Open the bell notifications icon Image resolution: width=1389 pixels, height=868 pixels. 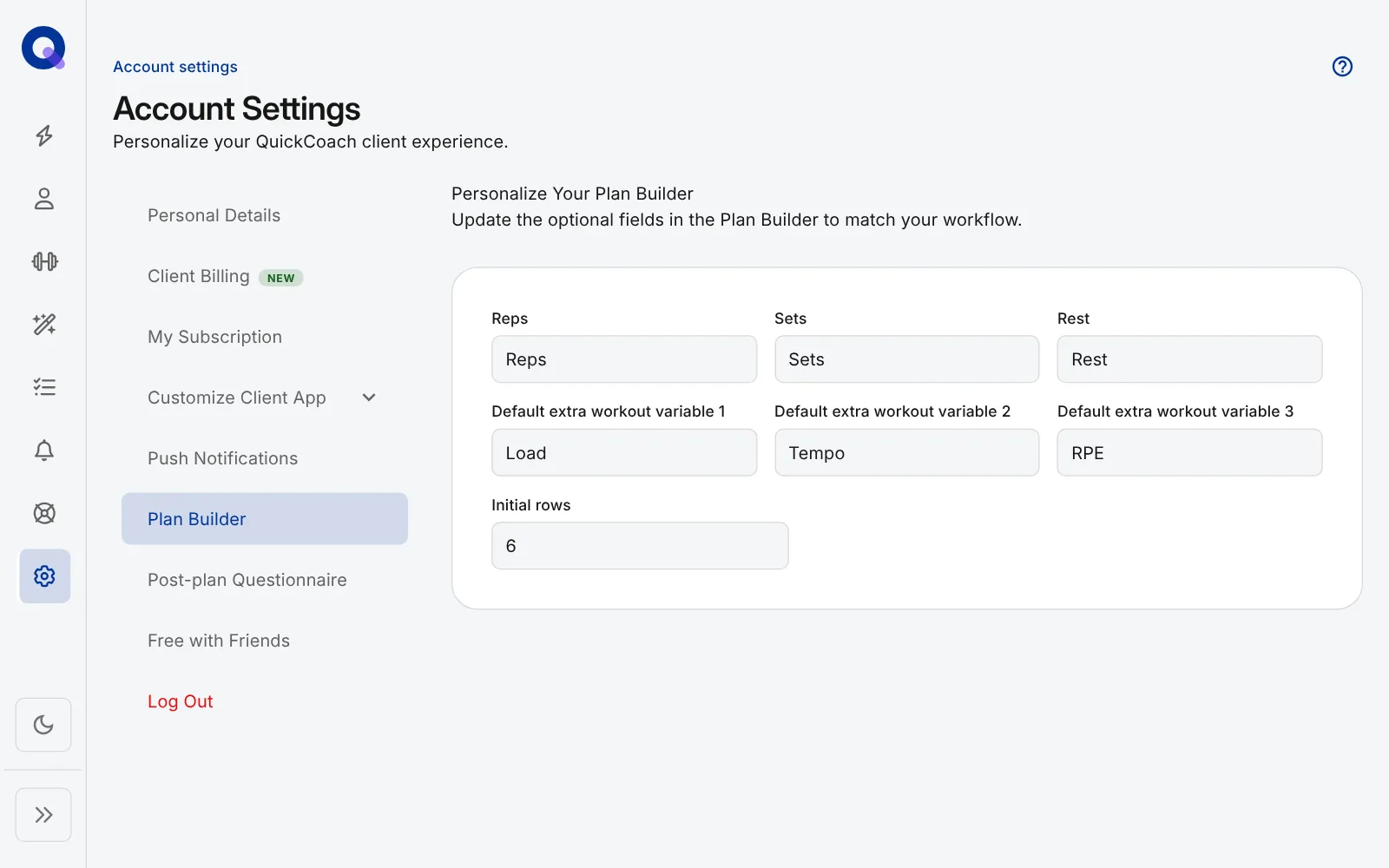[x=44, y=450]
